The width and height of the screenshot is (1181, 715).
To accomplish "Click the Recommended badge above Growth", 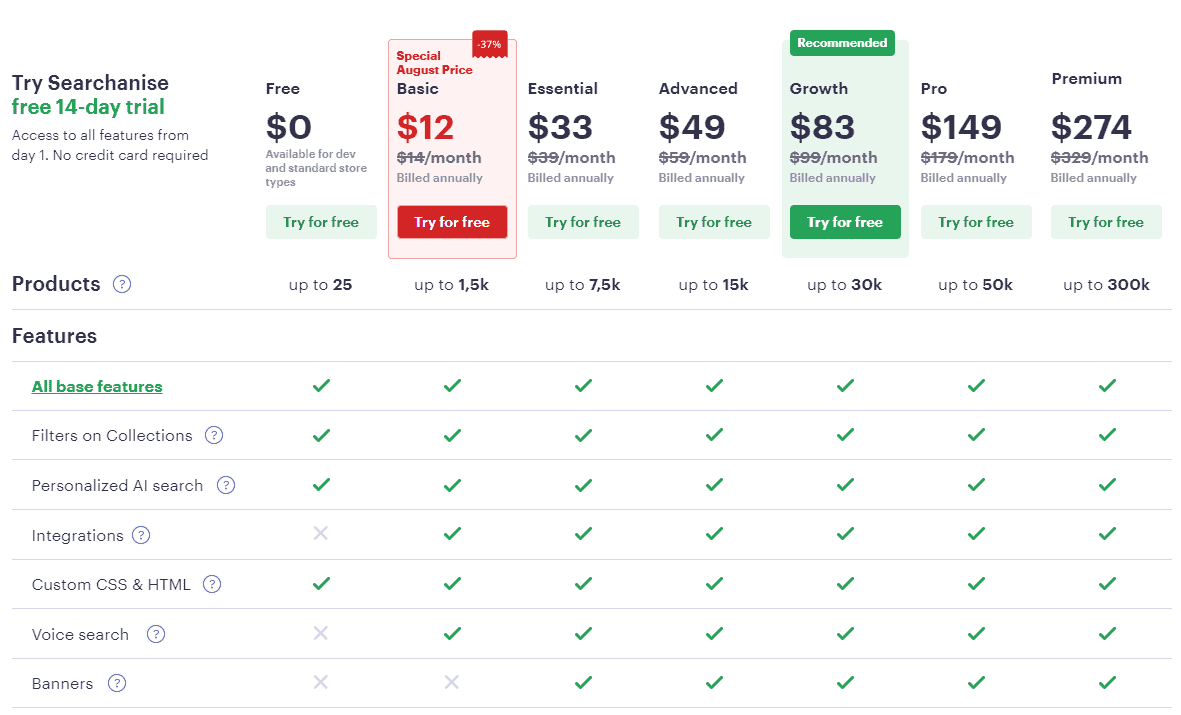I will 842,43.
